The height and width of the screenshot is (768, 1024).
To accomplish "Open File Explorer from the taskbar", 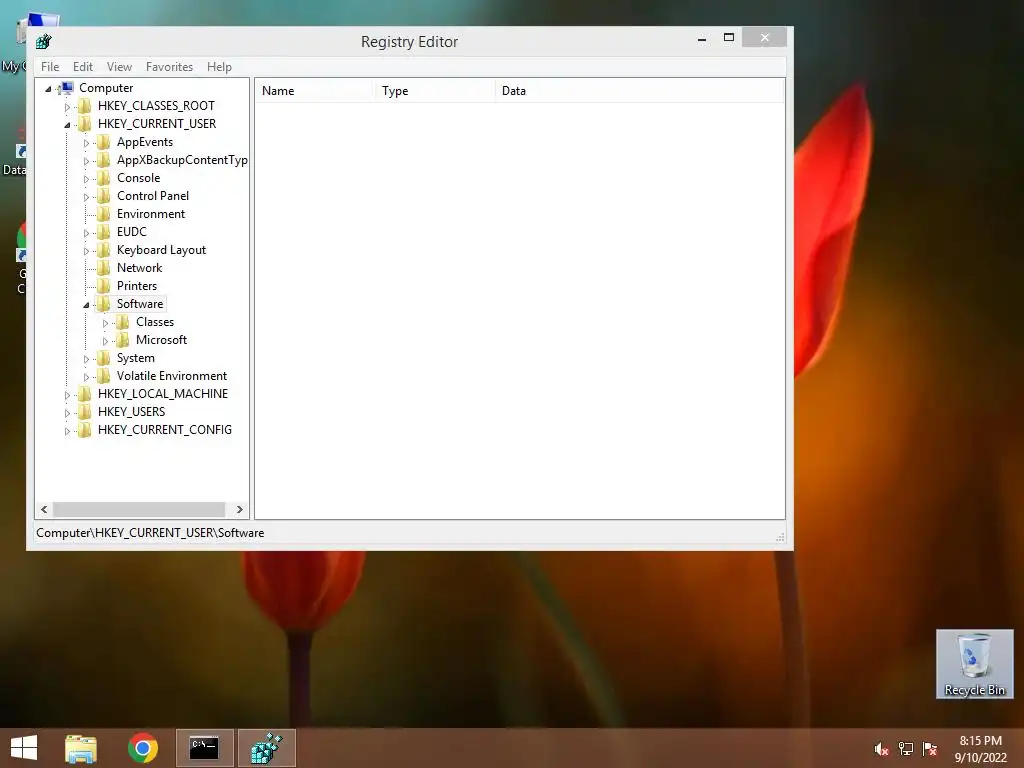I will 81,748.
